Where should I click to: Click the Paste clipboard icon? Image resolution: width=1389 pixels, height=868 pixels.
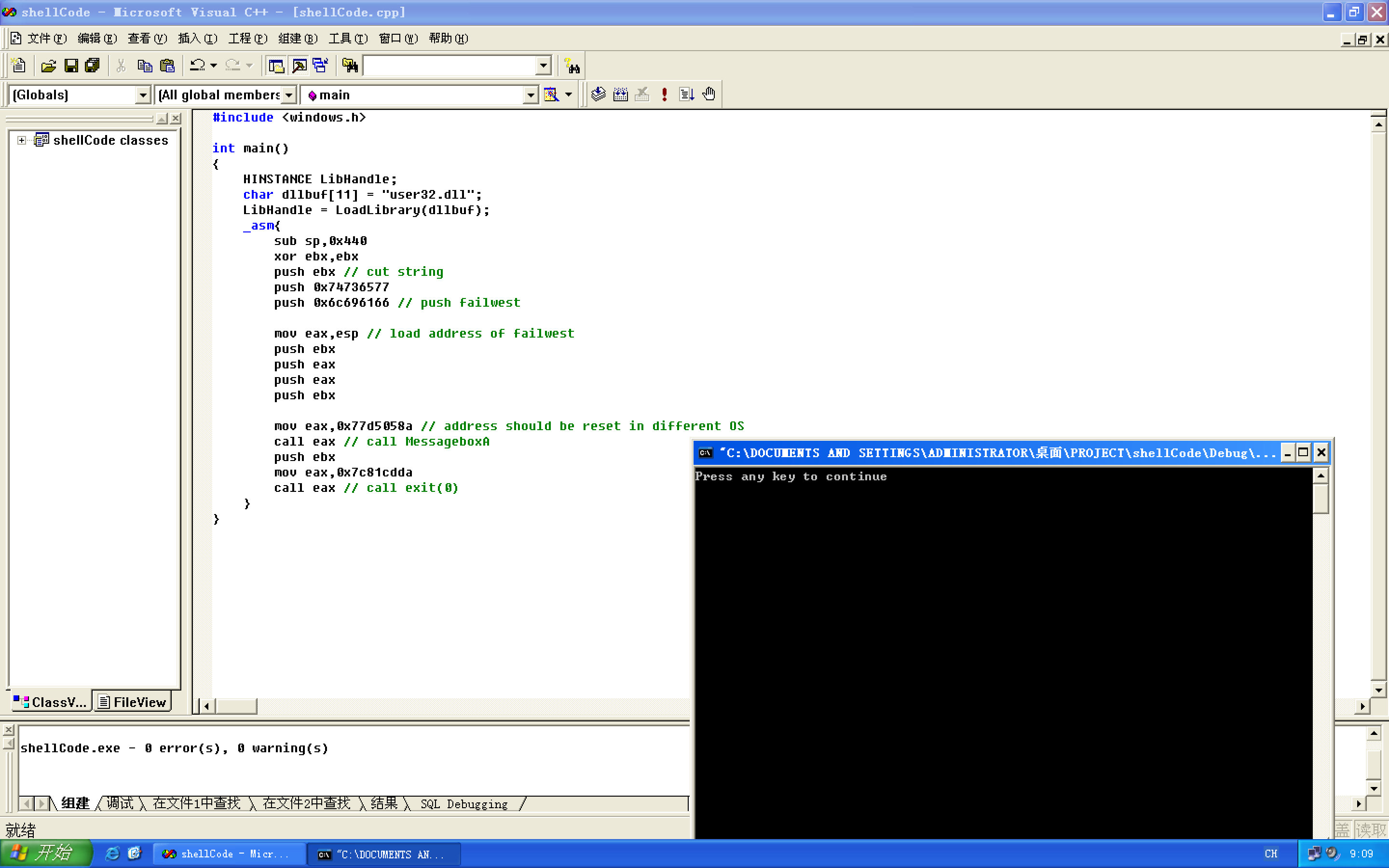tap(167, 66)
